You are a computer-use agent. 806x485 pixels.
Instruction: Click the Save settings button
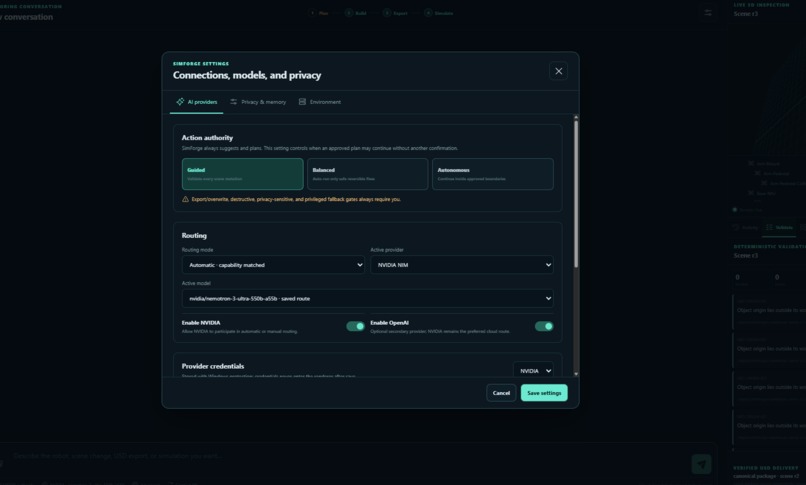544,393
